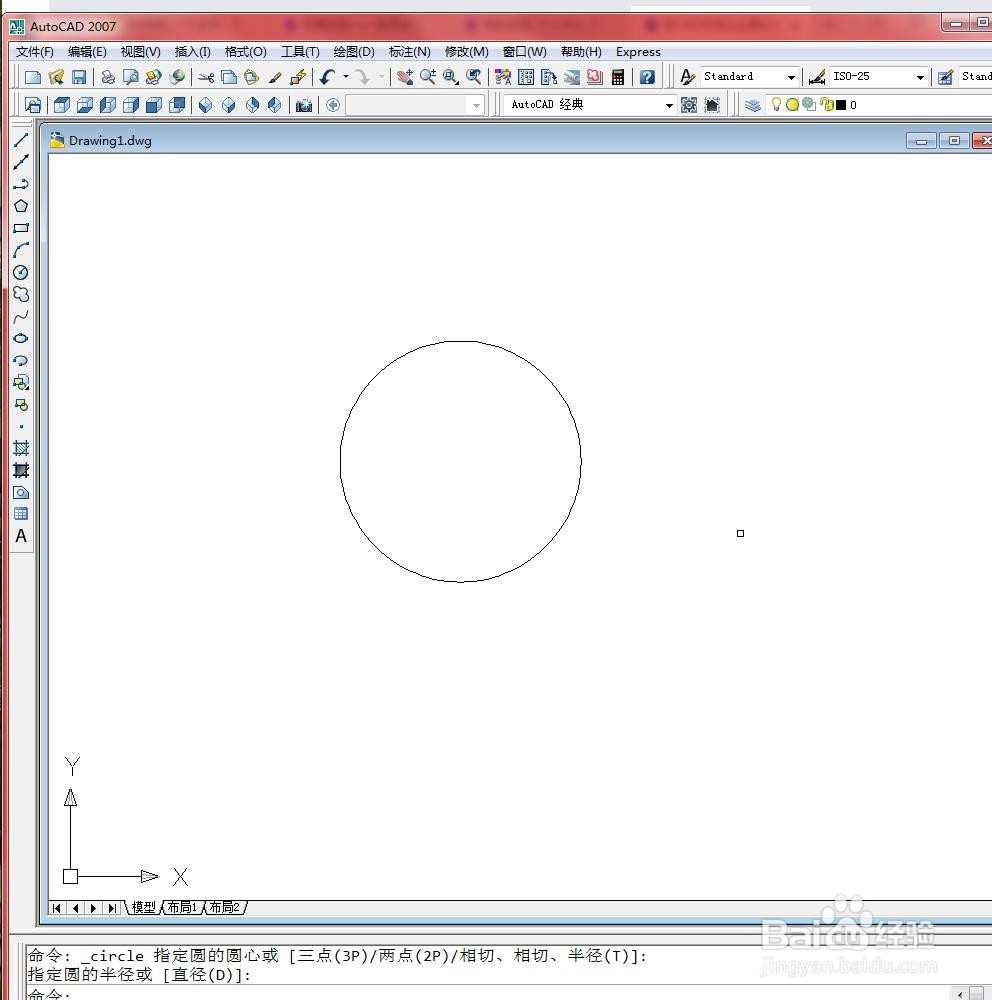The height and width of the screenshot is (1000, 992).
Task: Click the Insert Block tool
Action: pos(21,383)
